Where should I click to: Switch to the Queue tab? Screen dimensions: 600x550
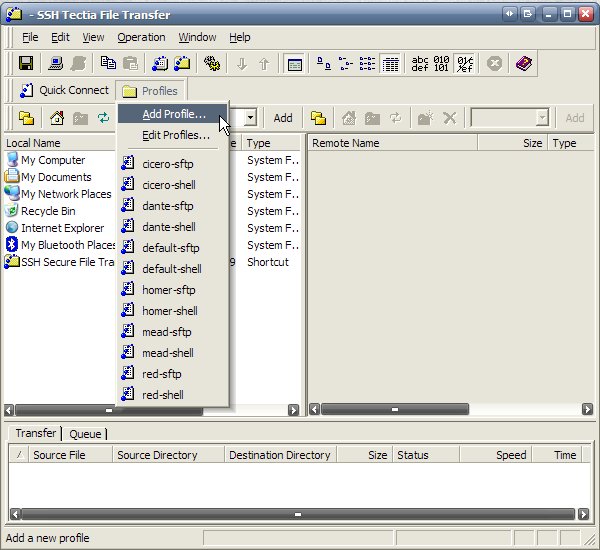point(85,434)
